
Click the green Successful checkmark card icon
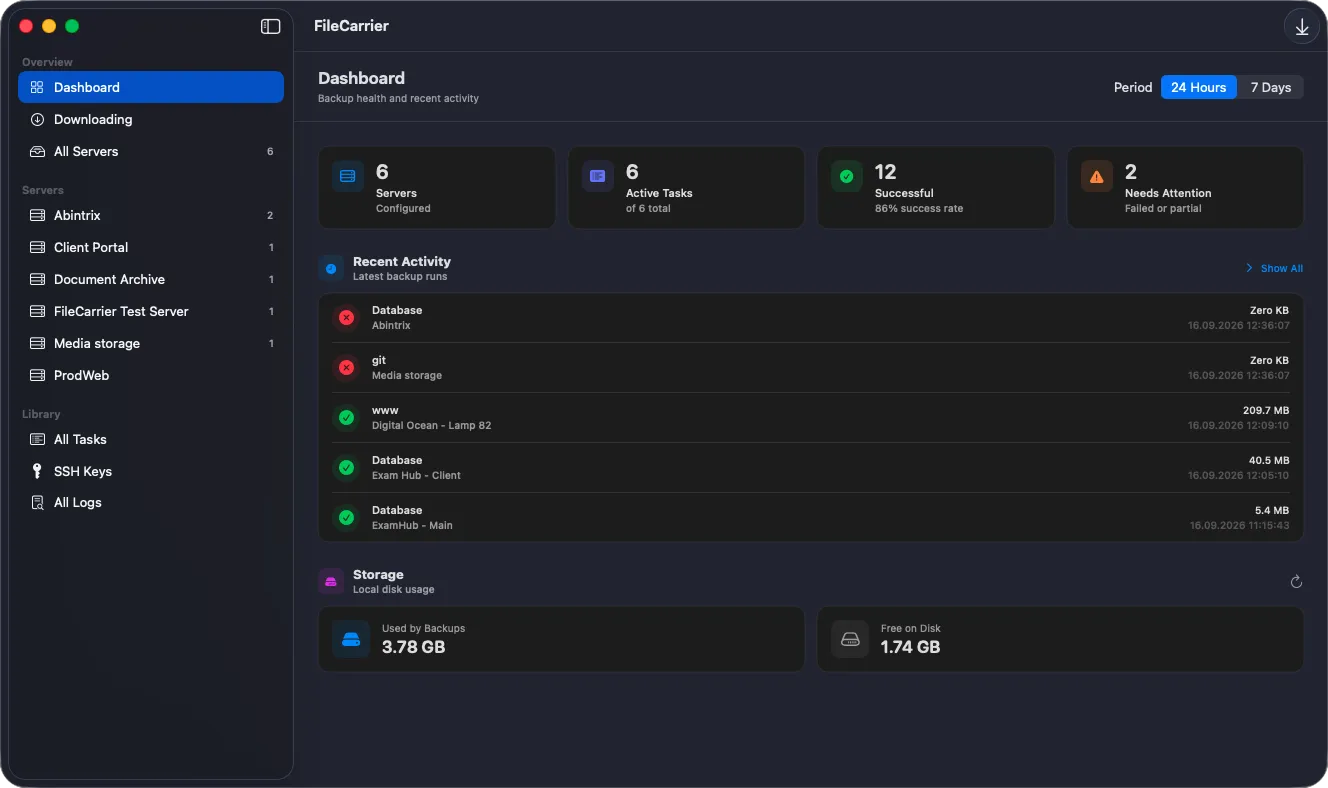847,176
